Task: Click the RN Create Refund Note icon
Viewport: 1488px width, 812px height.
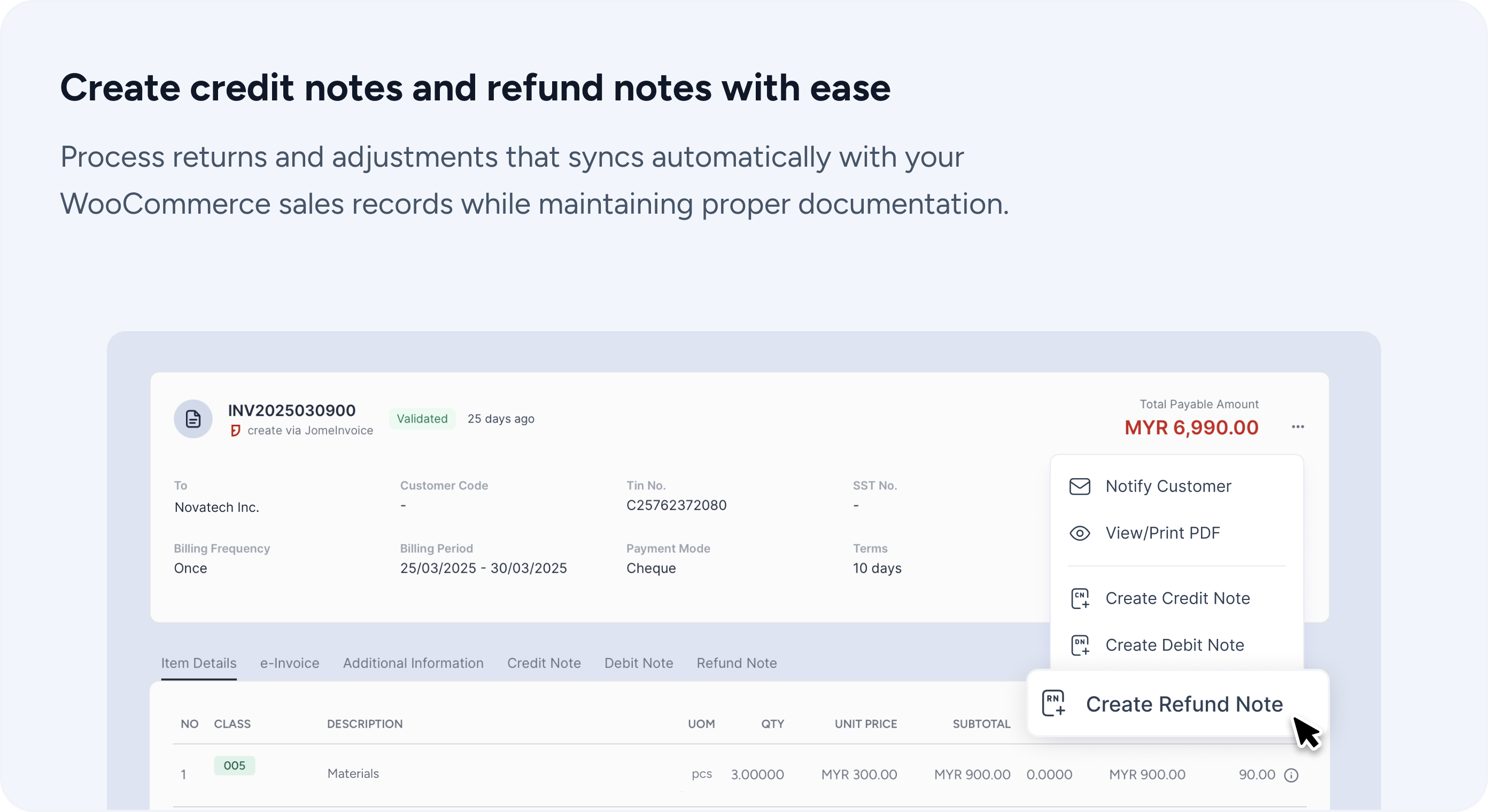Action: [x=1053, y=704]
